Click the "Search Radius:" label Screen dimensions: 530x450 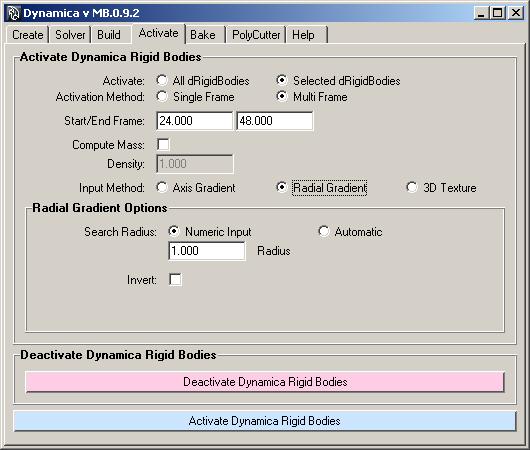point(120,232)
